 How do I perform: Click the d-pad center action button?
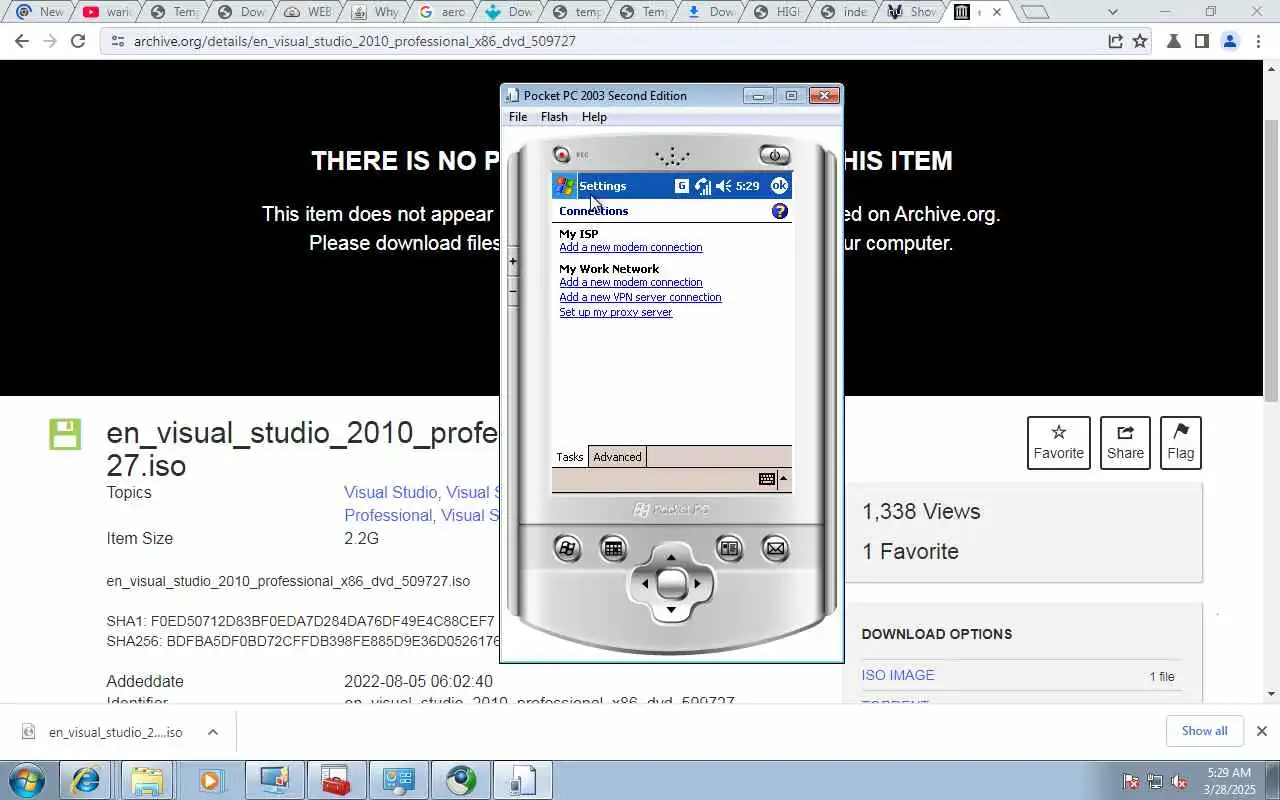point(671,583)
